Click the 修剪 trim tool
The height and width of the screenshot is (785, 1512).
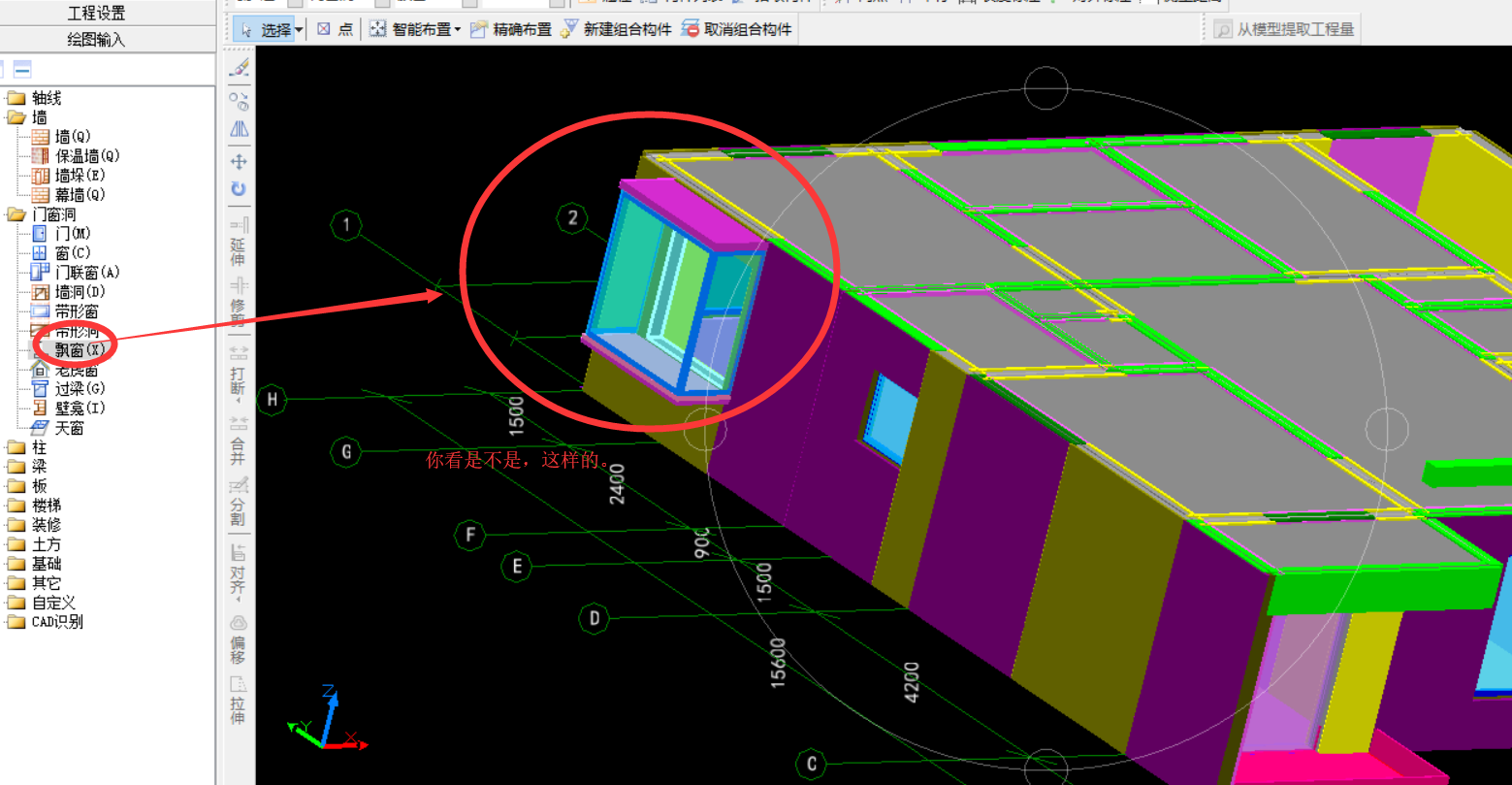pyautogui.click(x=239, y=303)
